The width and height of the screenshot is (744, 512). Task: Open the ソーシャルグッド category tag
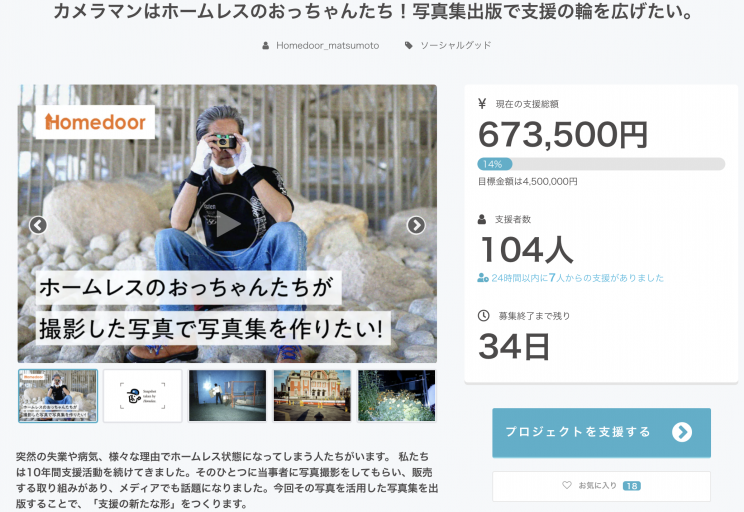456,46
